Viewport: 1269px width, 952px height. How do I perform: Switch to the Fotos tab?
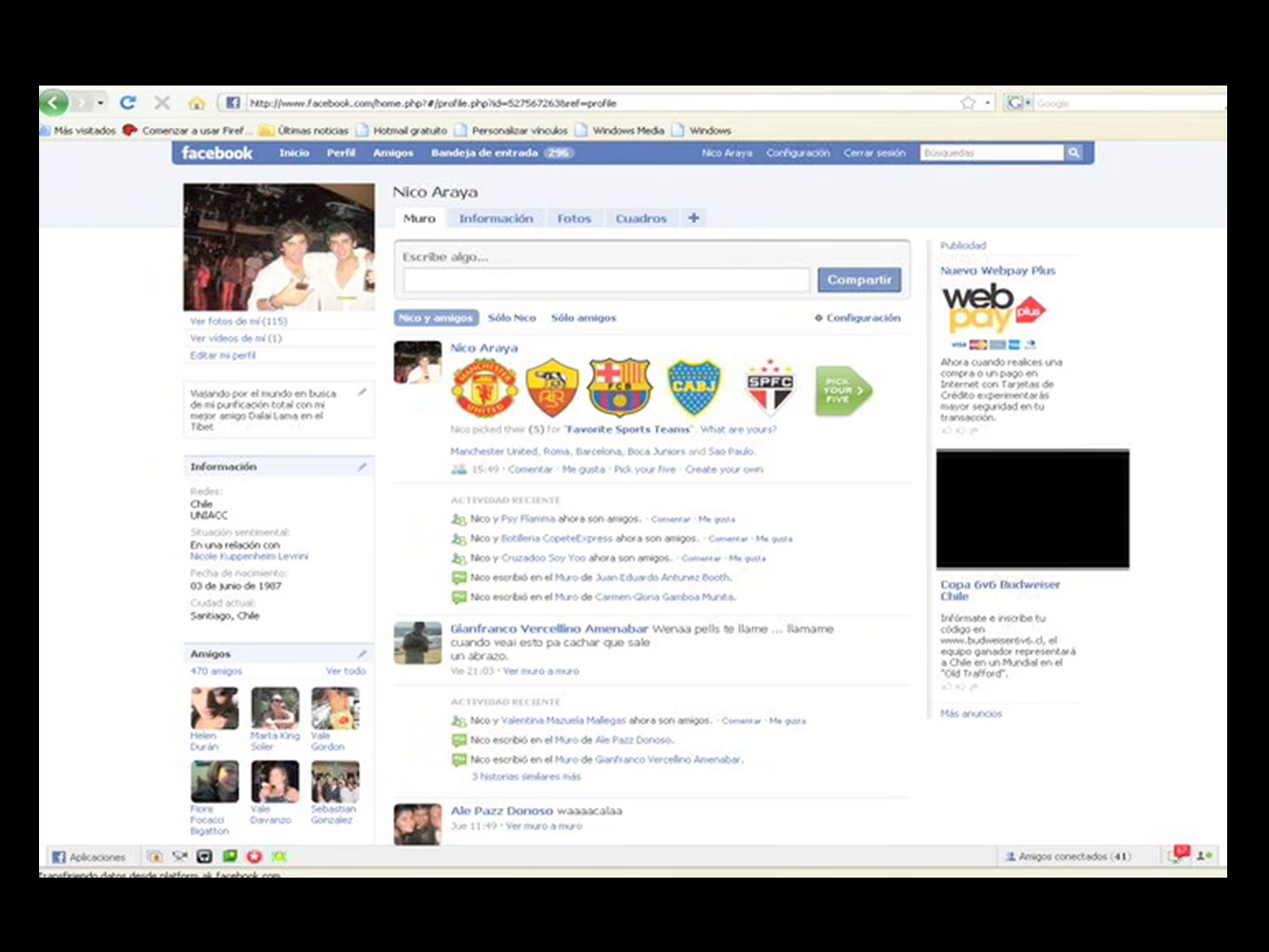(x=574, y=218)
